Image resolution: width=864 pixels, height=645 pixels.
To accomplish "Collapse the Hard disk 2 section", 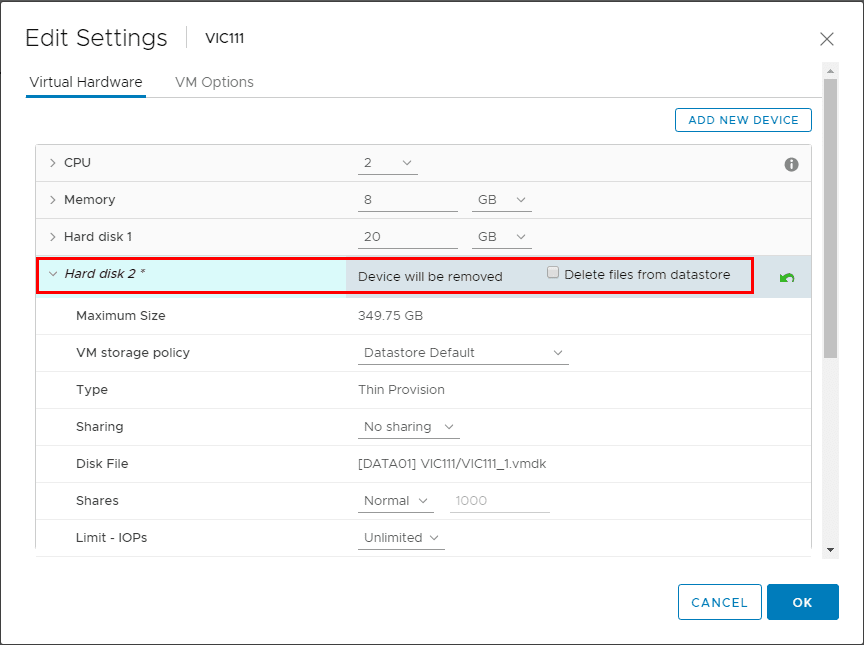I will 53,274.
